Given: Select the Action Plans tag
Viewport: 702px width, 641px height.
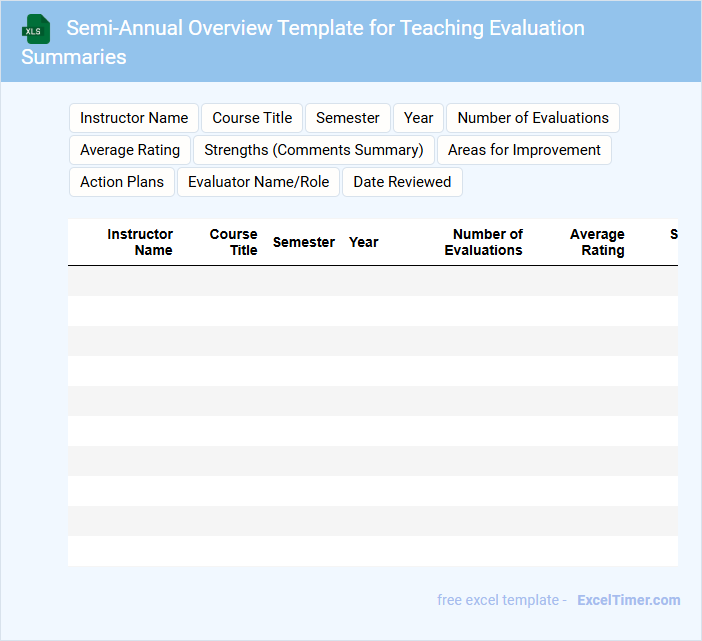Looking at the screenshot, I should [x=122, y=182].
